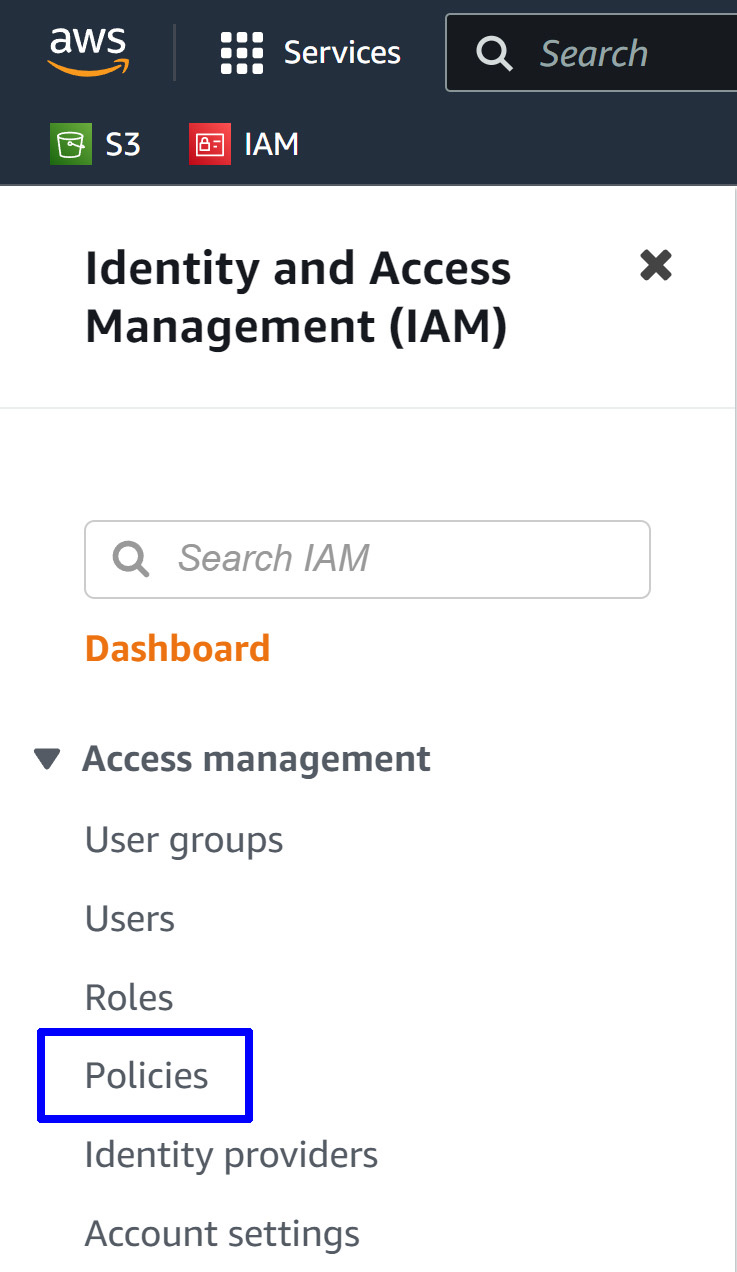Open the Services grid menu icon

(x=242, y=53)
